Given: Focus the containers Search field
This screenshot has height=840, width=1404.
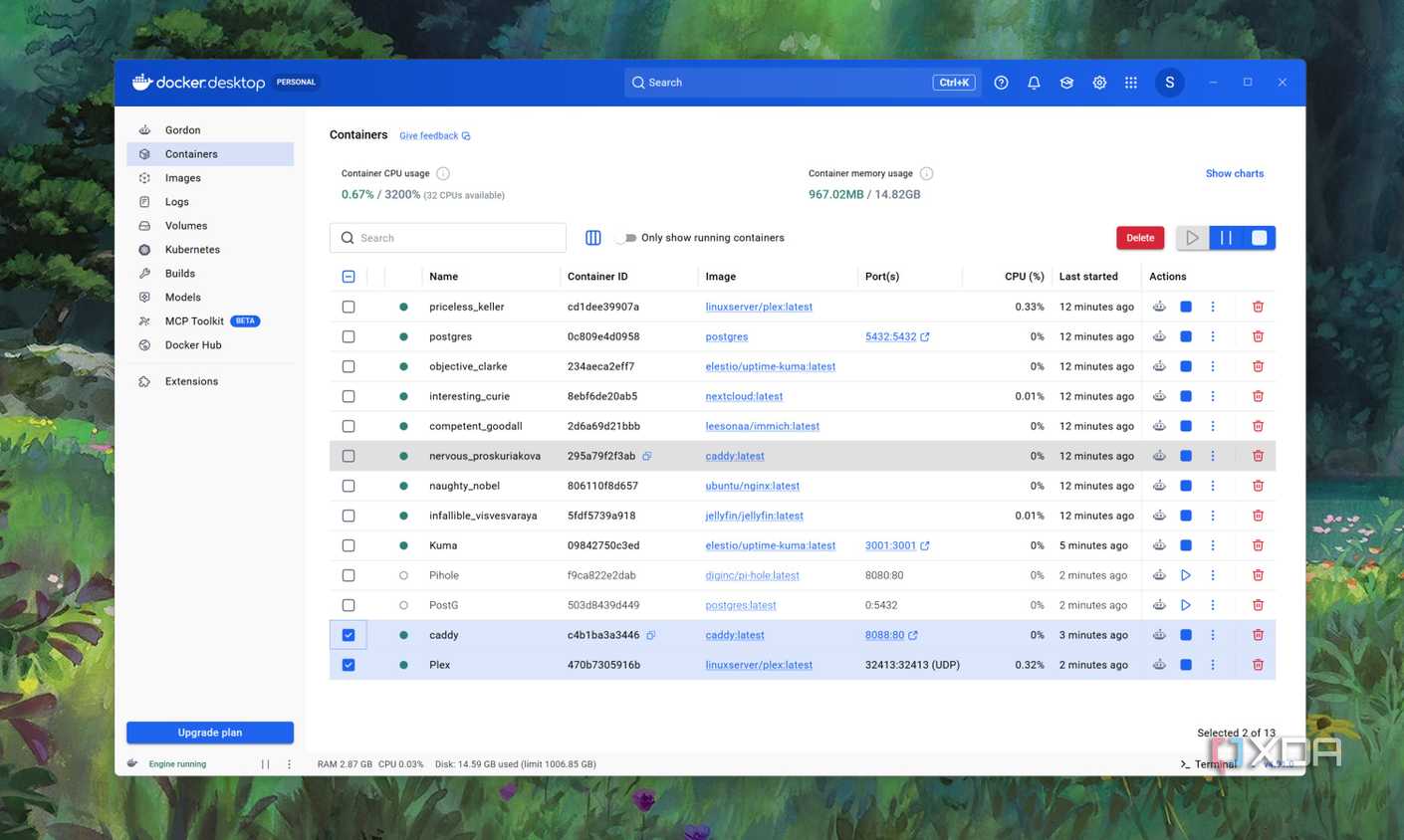Looking at the screenshot, I should coord(448,238).
